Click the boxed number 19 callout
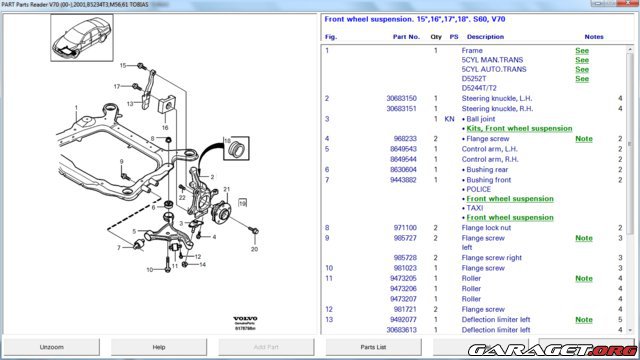The image size is (640, 360). 242,203
